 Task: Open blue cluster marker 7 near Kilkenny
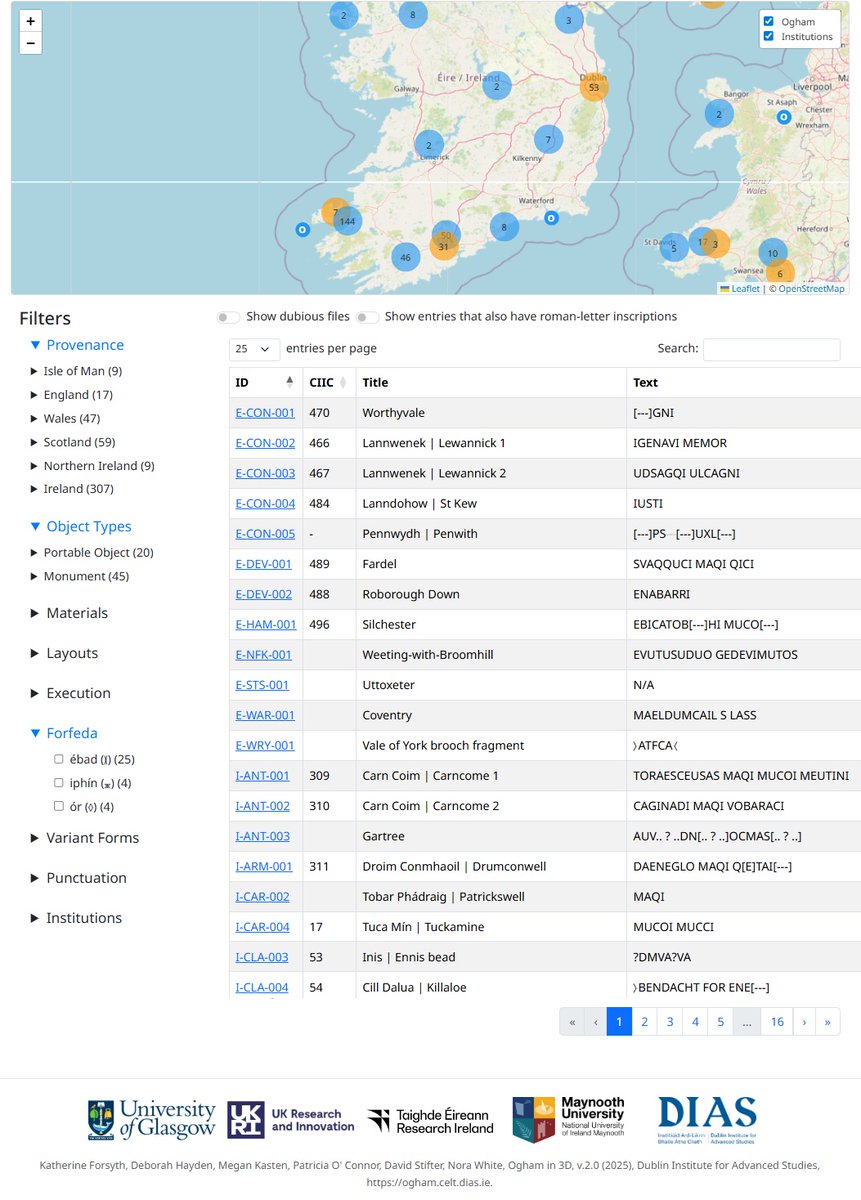click(548, 140)
